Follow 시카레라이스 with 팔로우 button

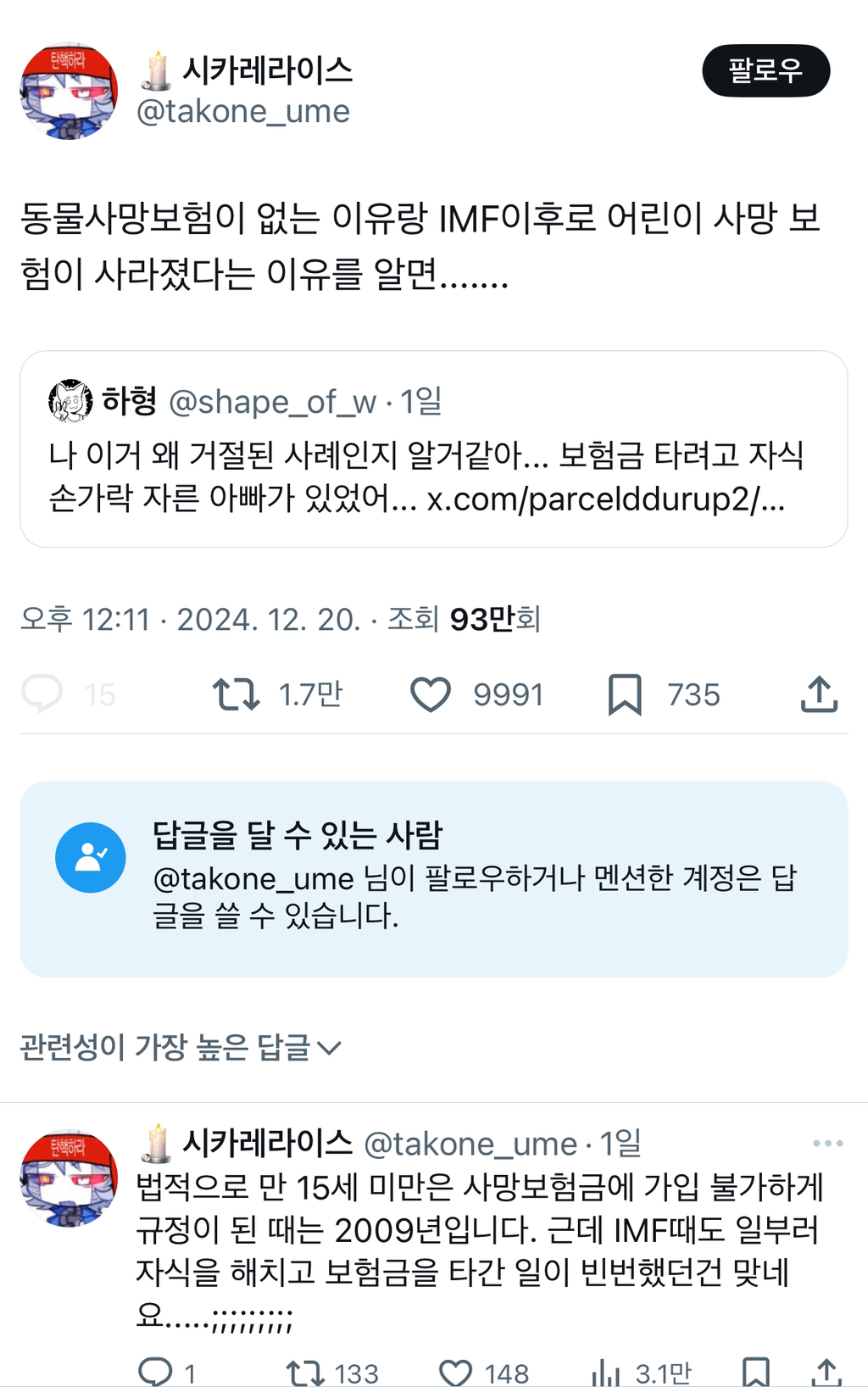tap(765, 70)
